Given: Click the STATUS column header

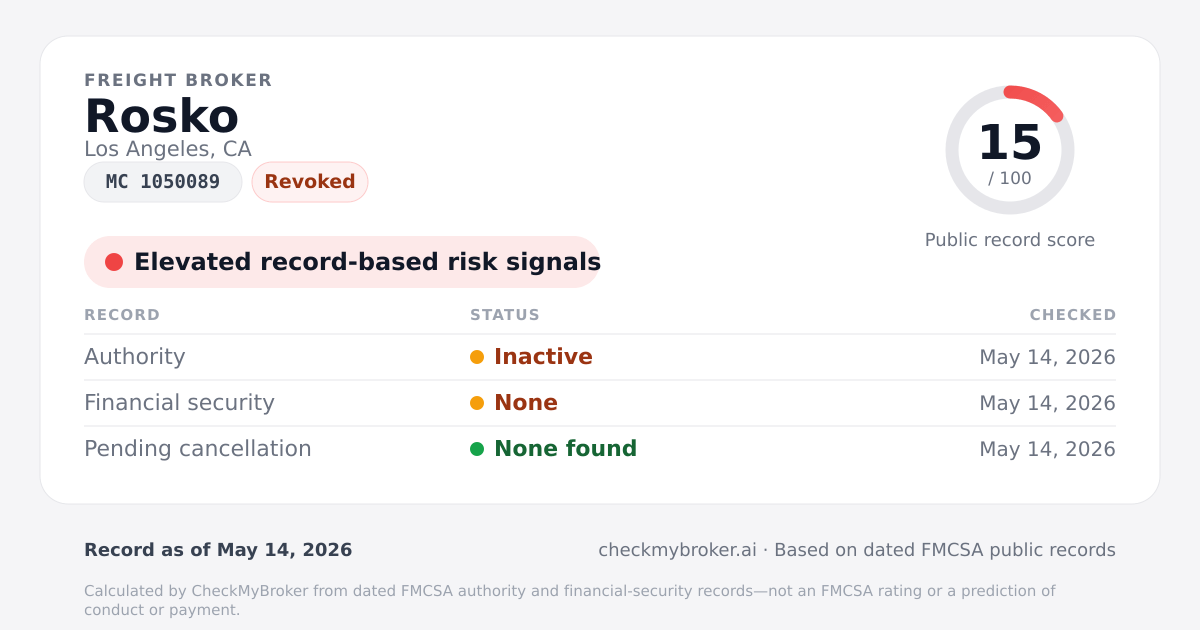Looking at the screenshot, I should pos(505,315).
